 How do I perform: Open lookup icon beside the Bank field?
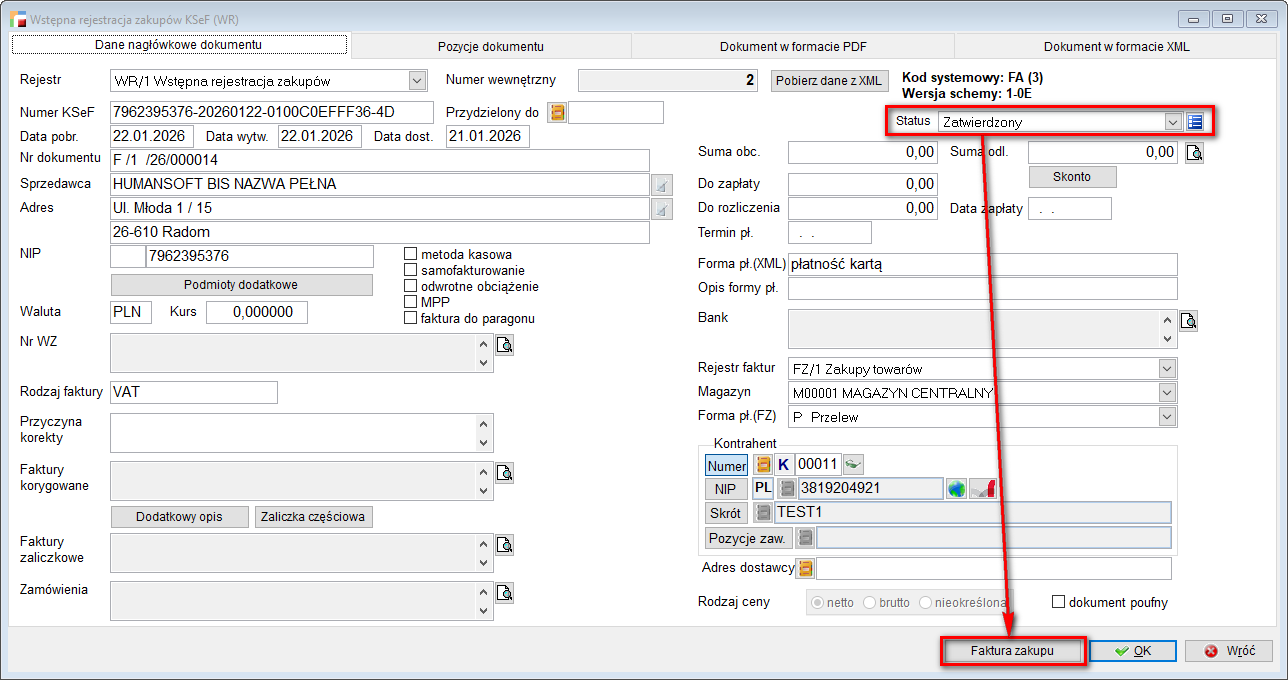(x=1188, y=321)
